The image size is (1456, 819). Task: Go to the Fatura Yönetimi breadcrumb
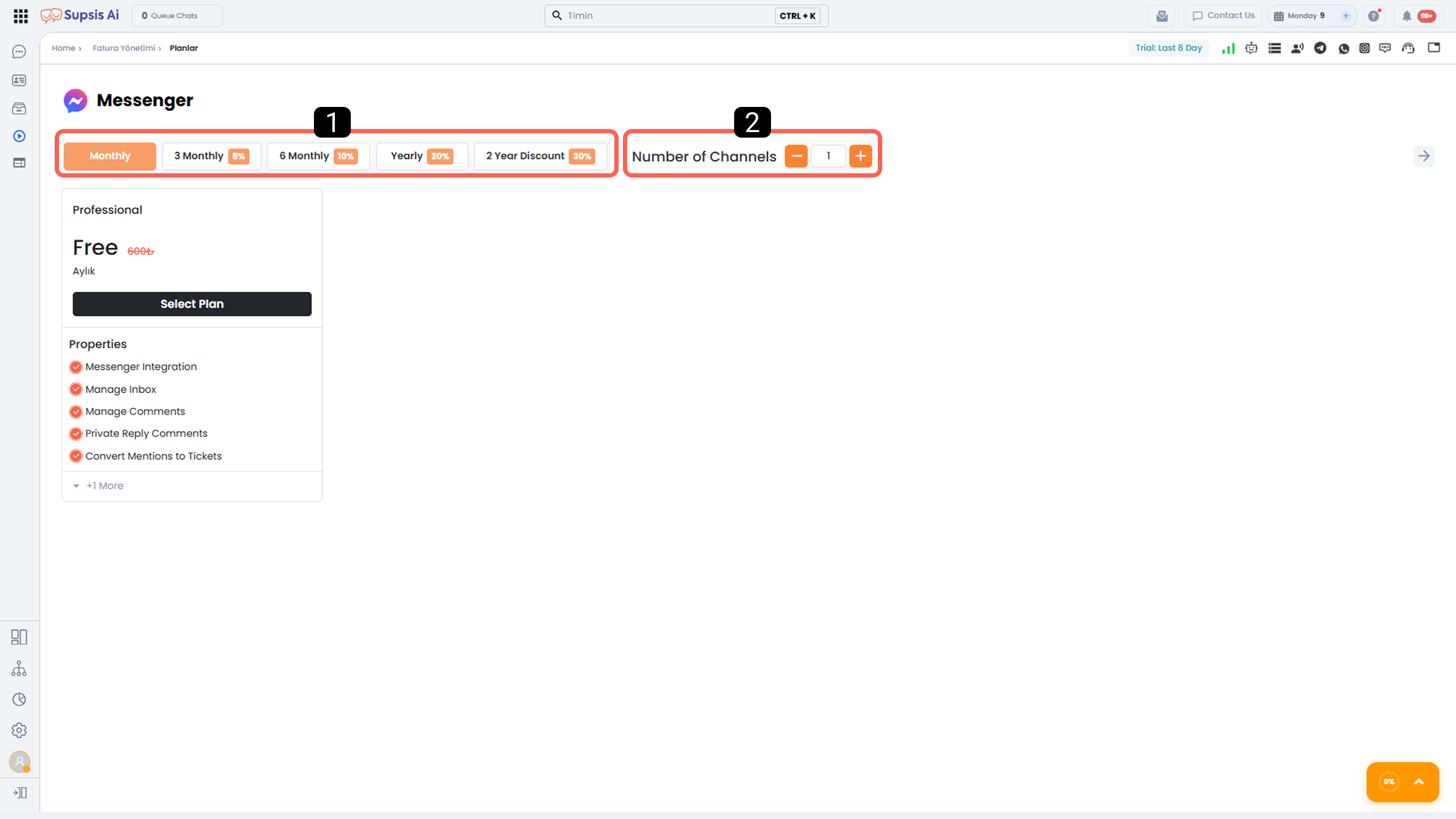click(124, 48)
